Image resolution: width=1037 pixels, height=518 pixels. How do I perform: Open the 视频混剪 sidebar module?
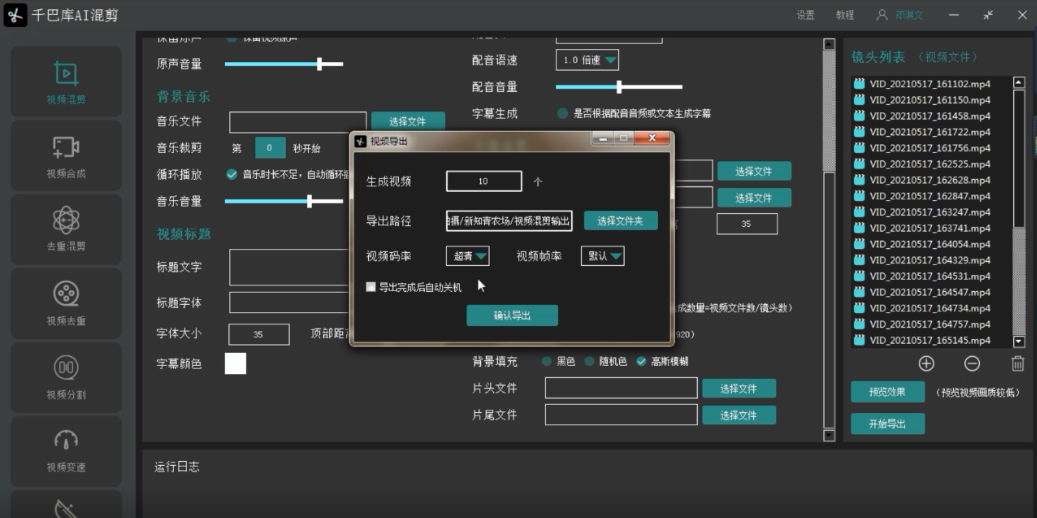click(66, 81)
